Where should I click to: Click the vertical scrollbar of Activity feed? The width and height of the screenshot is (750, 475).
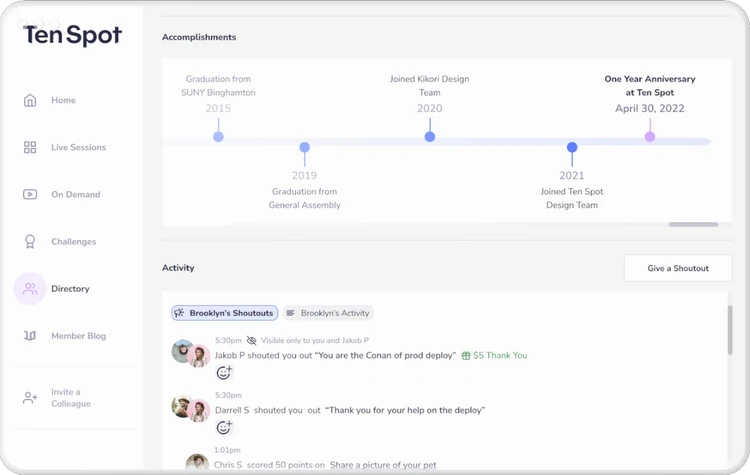pyautogui.click(x=730, y=330)
